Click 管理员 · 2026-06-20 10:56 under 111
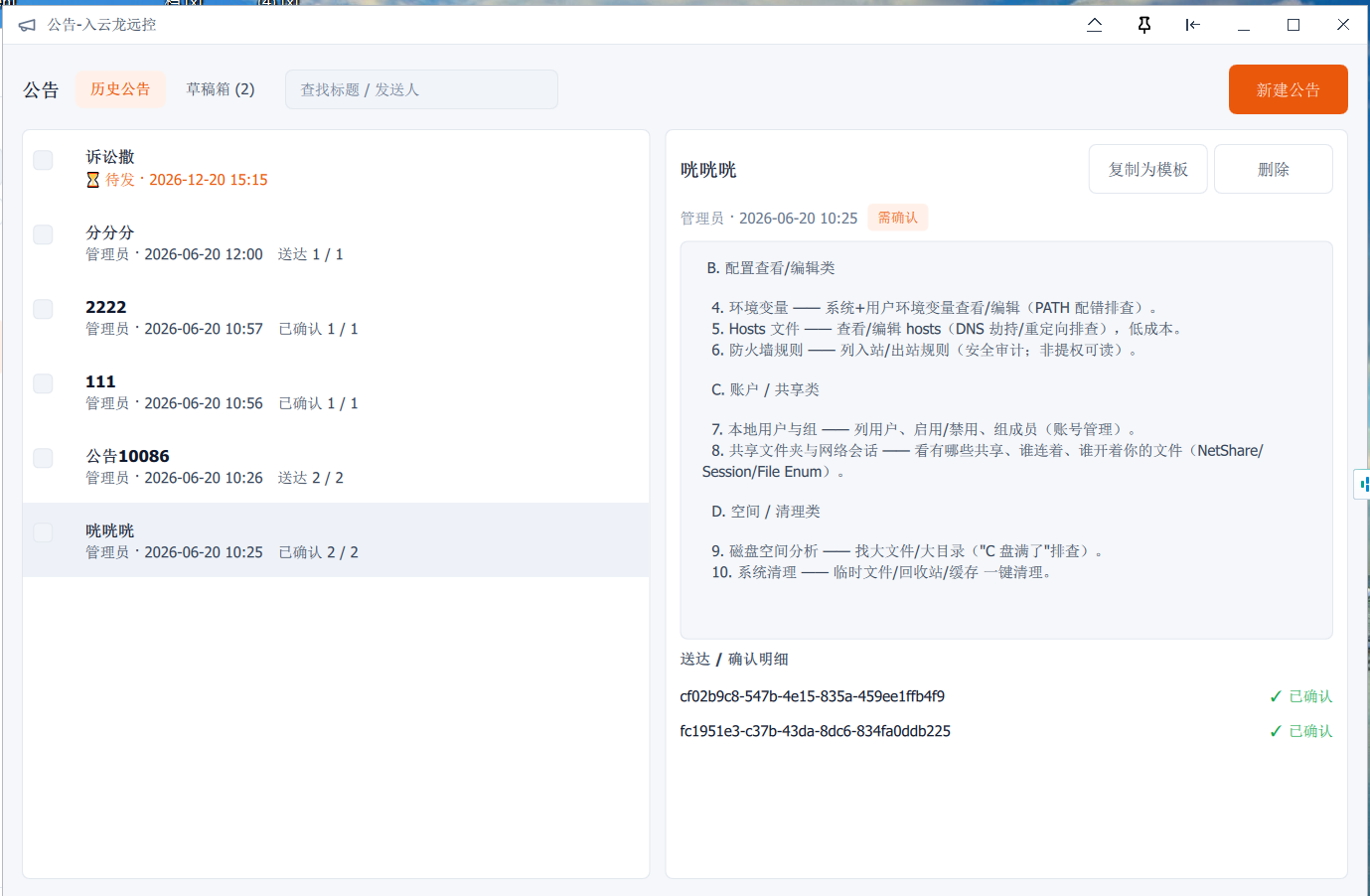 [x=174, y=403]
